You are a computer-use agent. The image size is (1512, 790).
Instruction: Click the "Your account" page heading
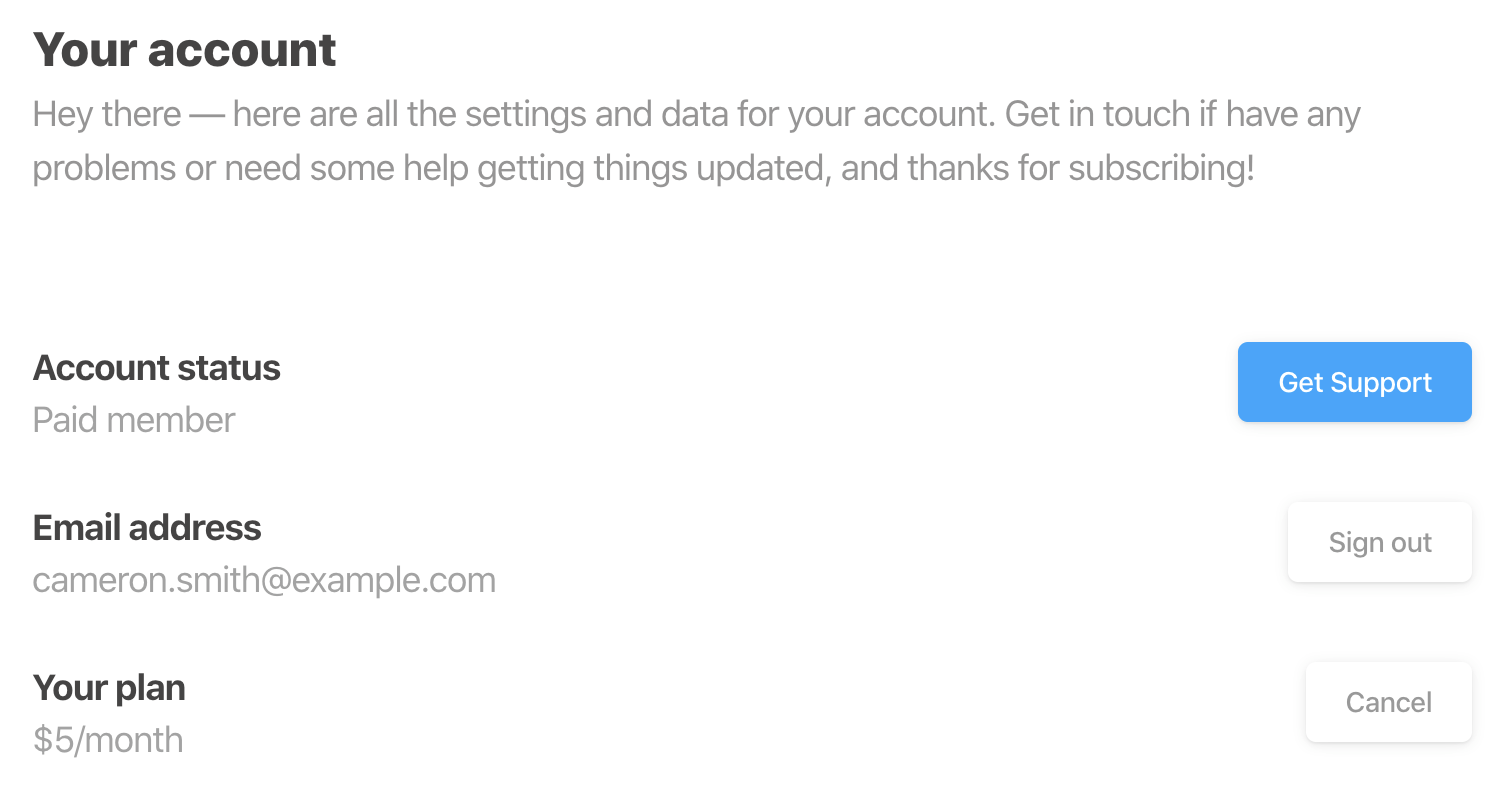(185, 50)
